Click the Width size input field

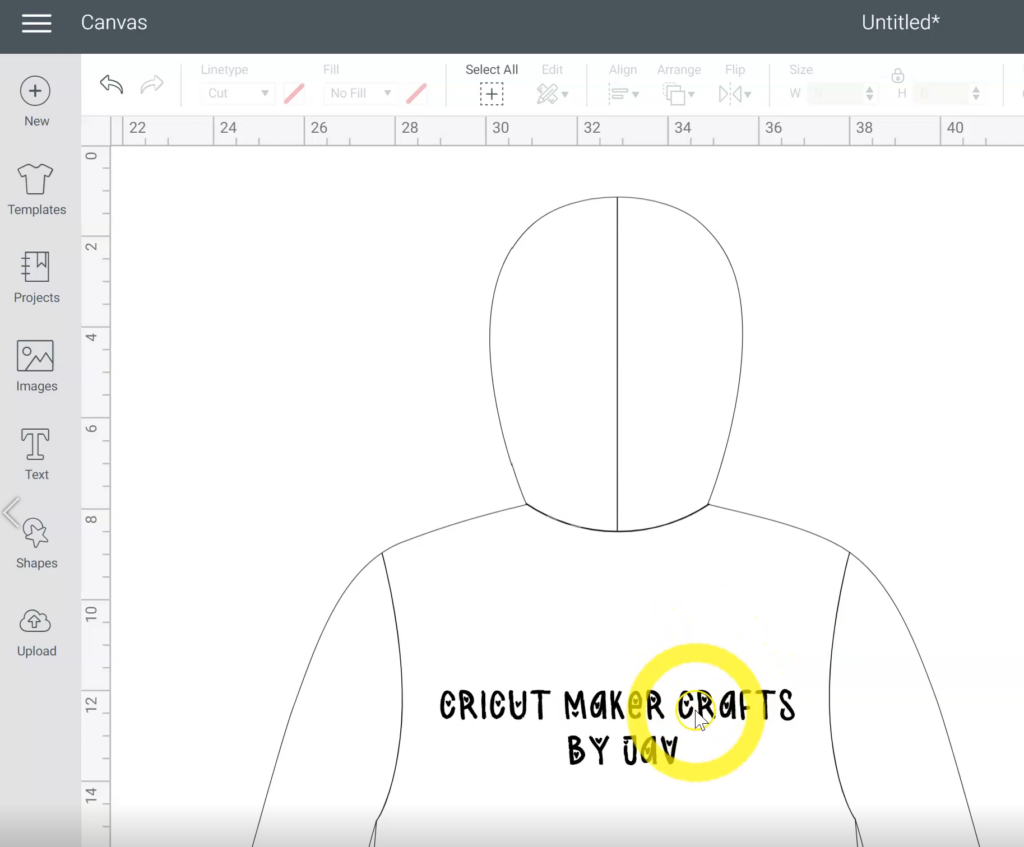(x=835, y=93)
